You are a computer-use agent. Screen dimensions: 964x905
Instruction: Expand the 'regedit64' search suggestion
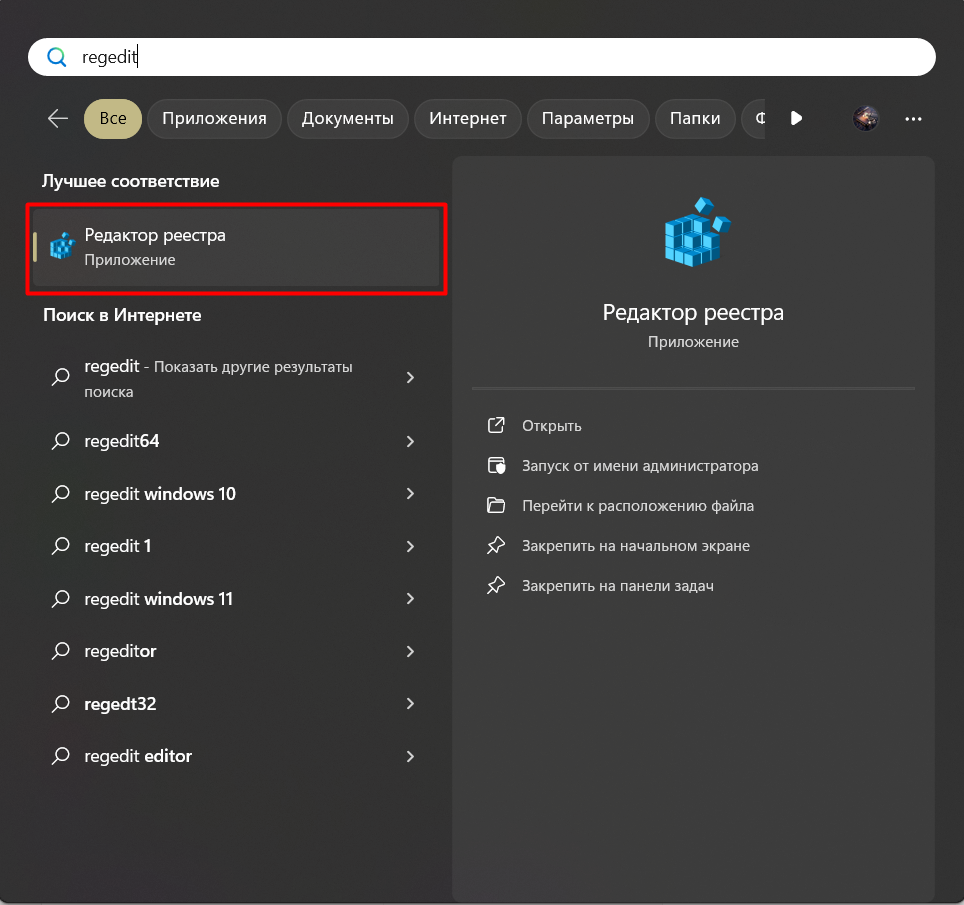(410, 441)
